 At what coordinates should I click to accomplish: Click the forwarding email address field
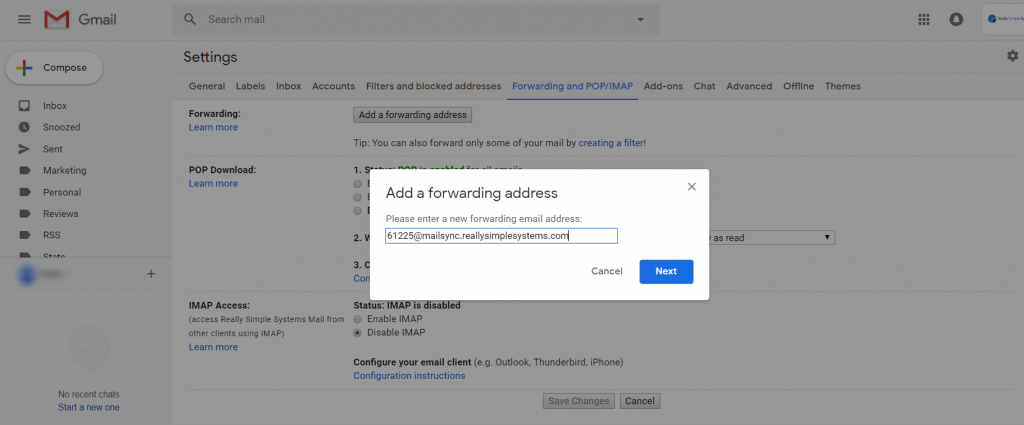[502, 236]
